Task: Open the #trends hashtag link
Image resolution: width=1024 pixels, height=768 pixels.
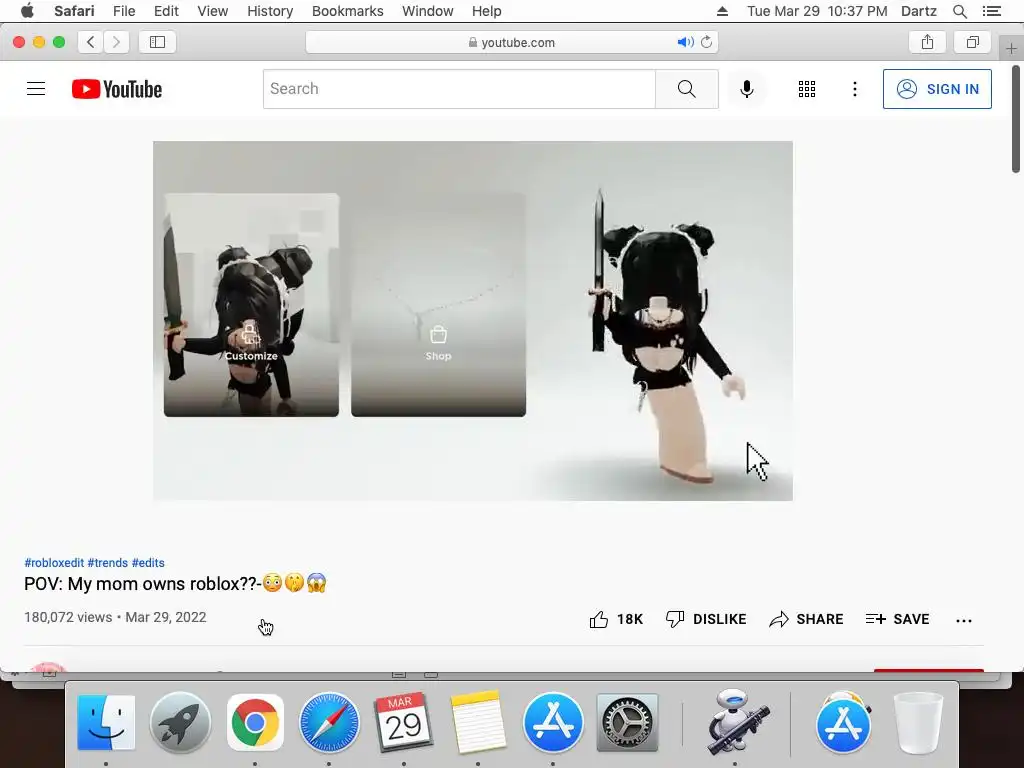Action: pos(108,563)
